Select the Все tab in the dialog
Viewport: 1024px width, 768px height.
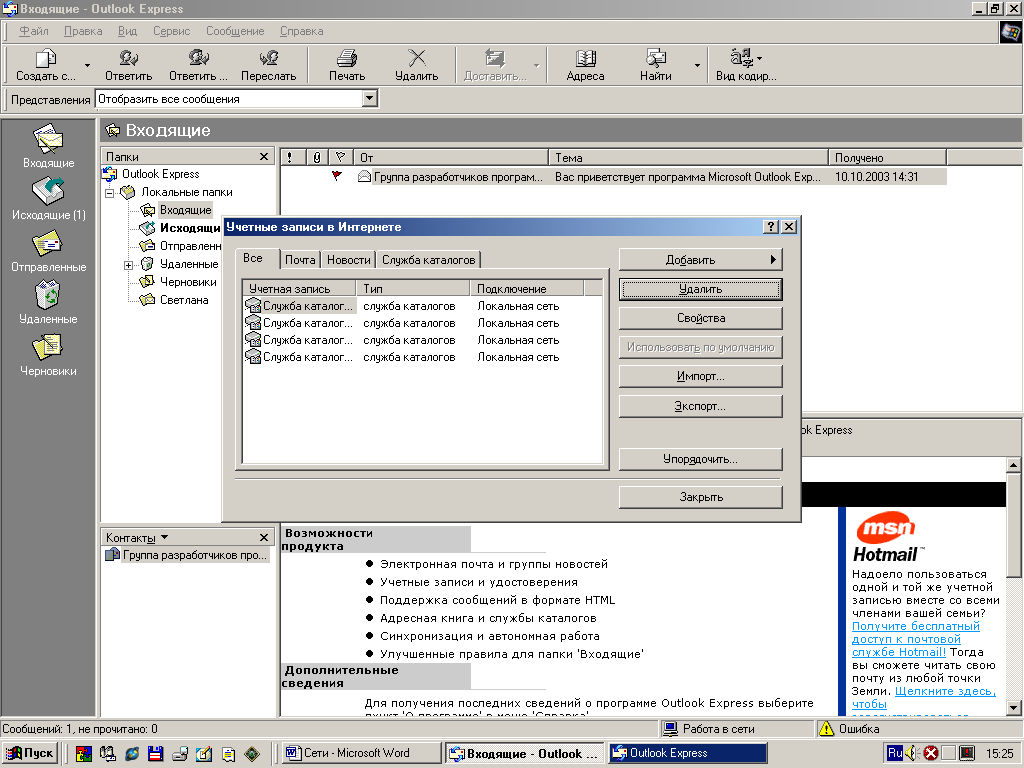(x=253, y=258)
